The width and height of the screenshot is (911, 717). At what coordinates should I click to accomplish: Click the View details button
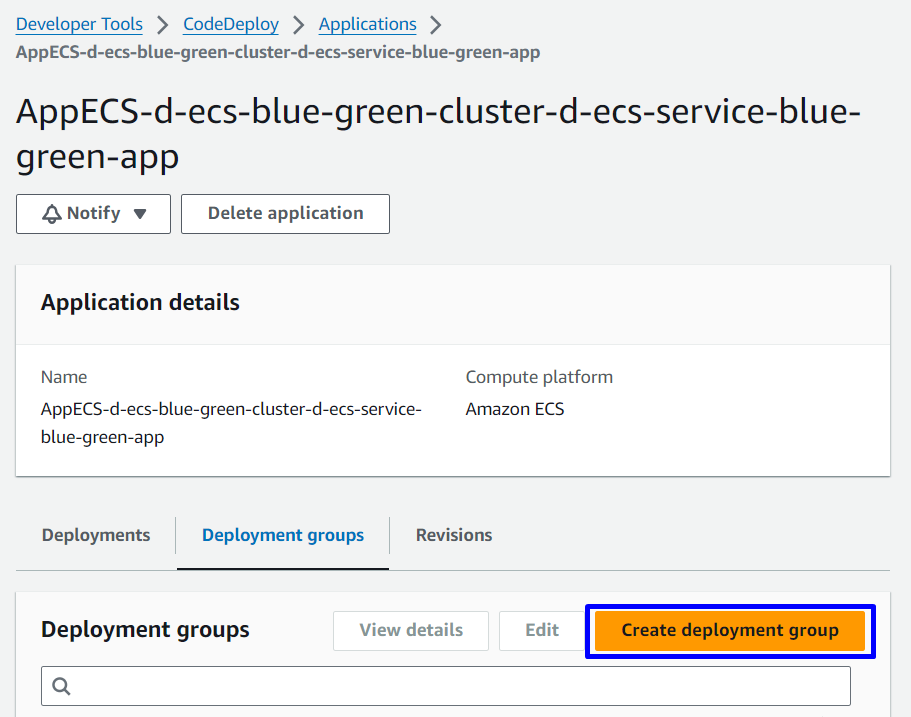[411, 630]
